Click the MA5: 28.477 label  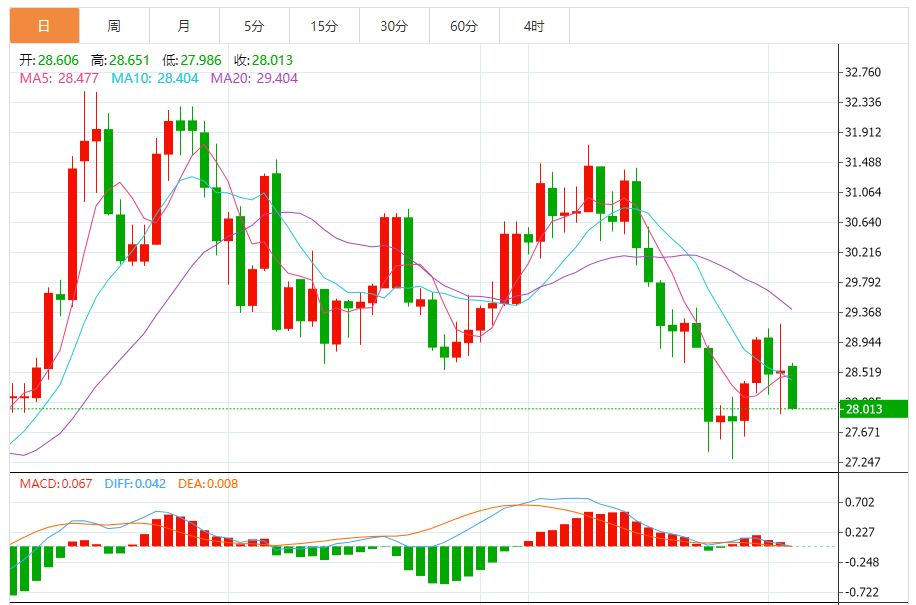click(x=59, y=78)
